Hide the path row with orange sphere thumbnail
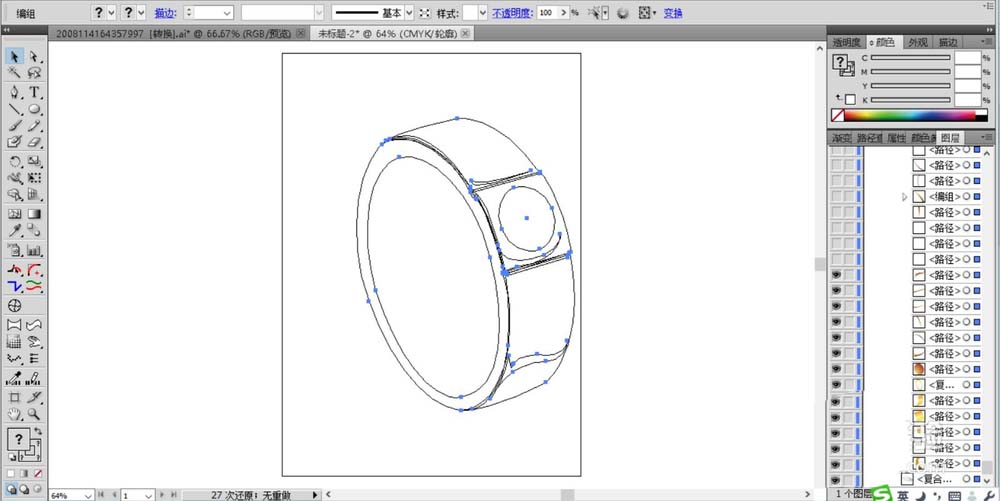This screenshot has width=1000, height=501. click(x=835, y=369)
